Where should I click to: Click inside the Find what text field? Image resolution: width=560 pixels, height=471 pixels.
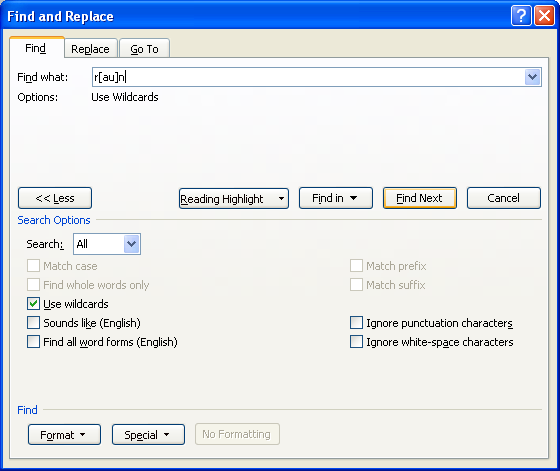click(308, 77)
